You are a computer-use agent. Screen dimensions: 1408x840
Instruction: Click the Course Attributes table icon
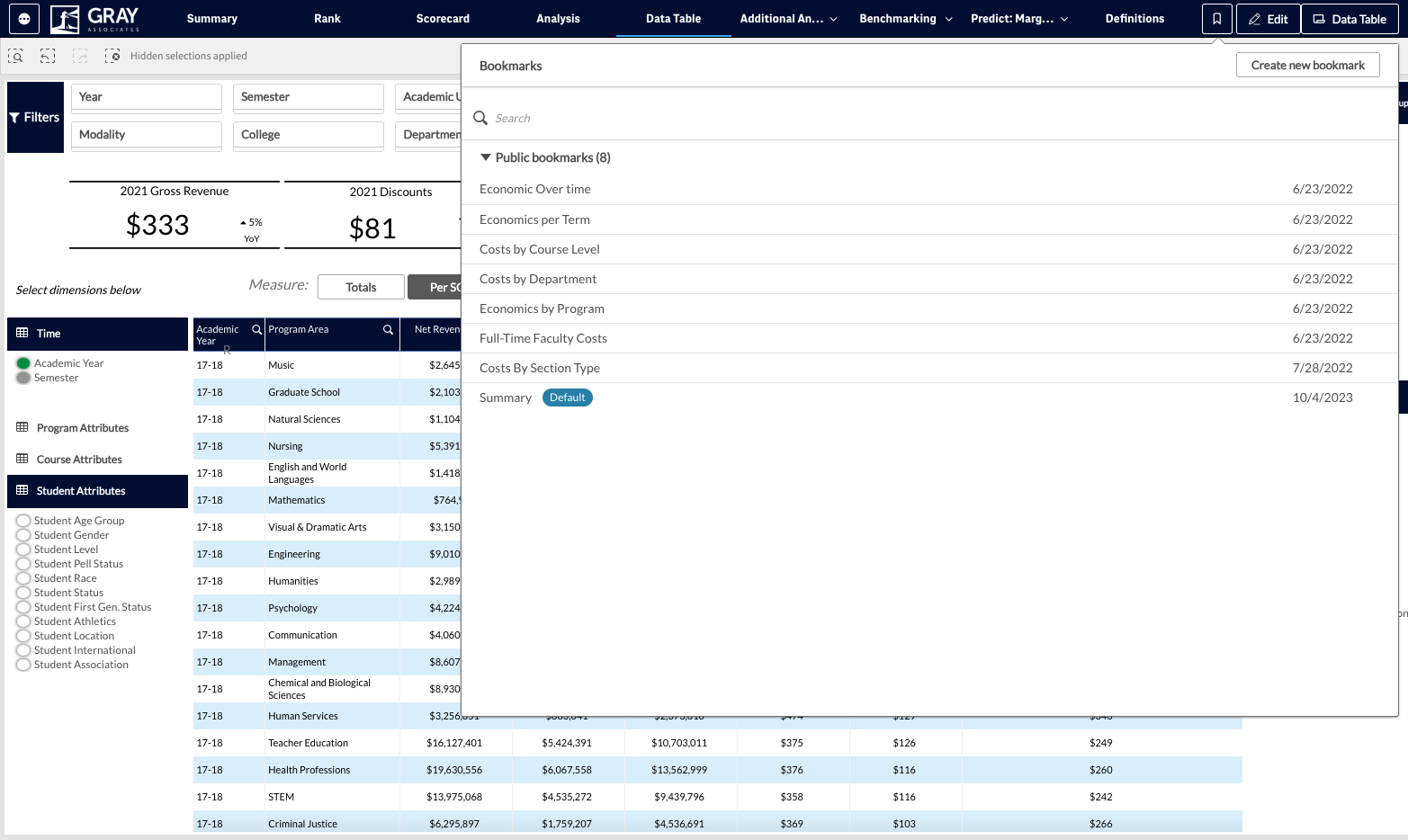22,459
